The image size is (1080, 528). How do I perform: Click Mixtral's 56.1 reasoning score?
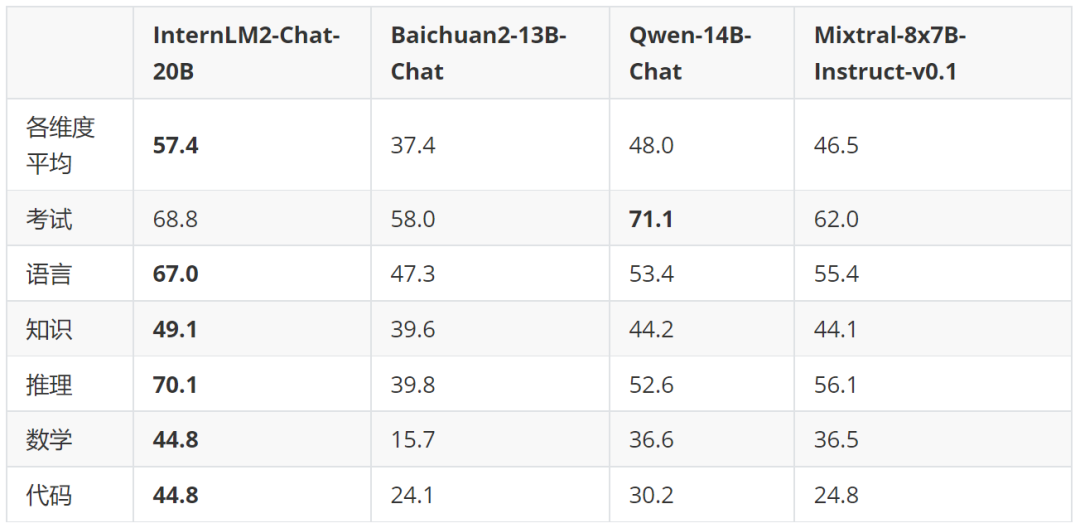point(836,384)
